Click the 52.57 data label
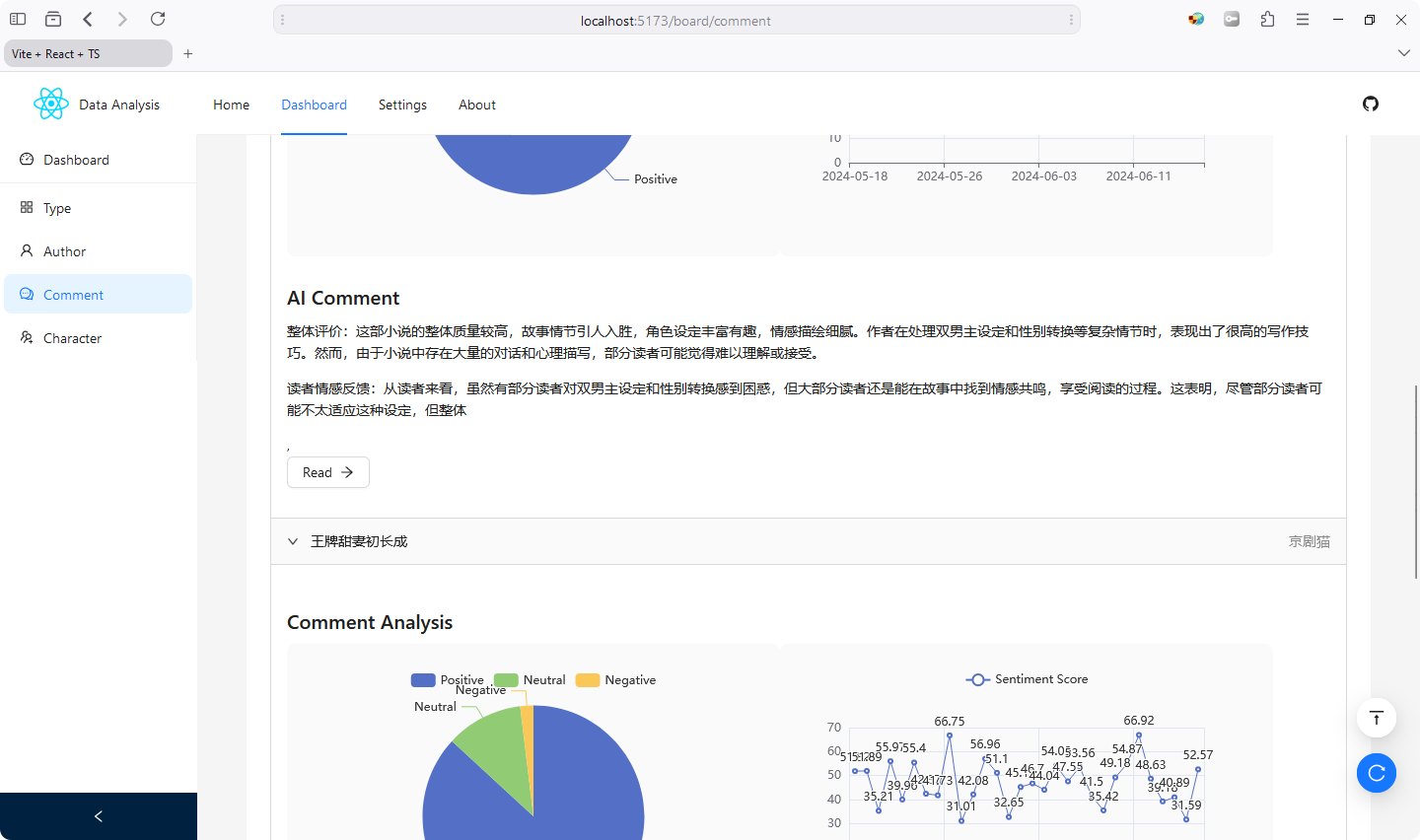 coord(1198,754)
